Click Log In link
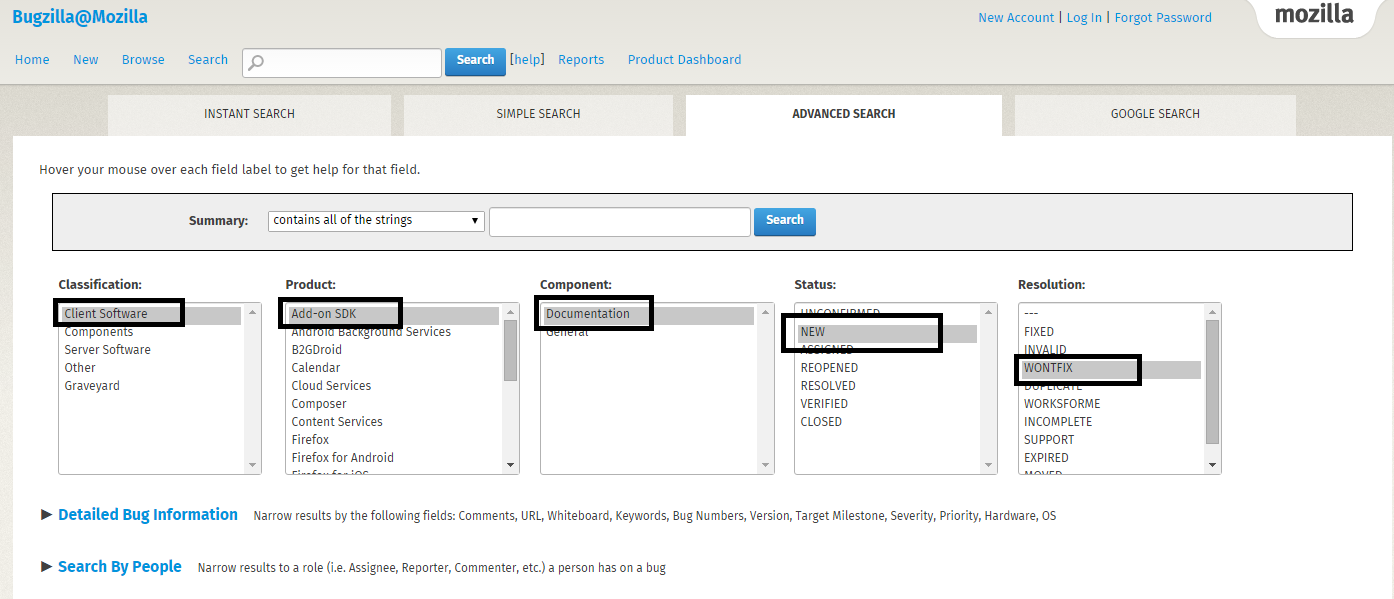 pyautogui.click(x=1084, y=18)
